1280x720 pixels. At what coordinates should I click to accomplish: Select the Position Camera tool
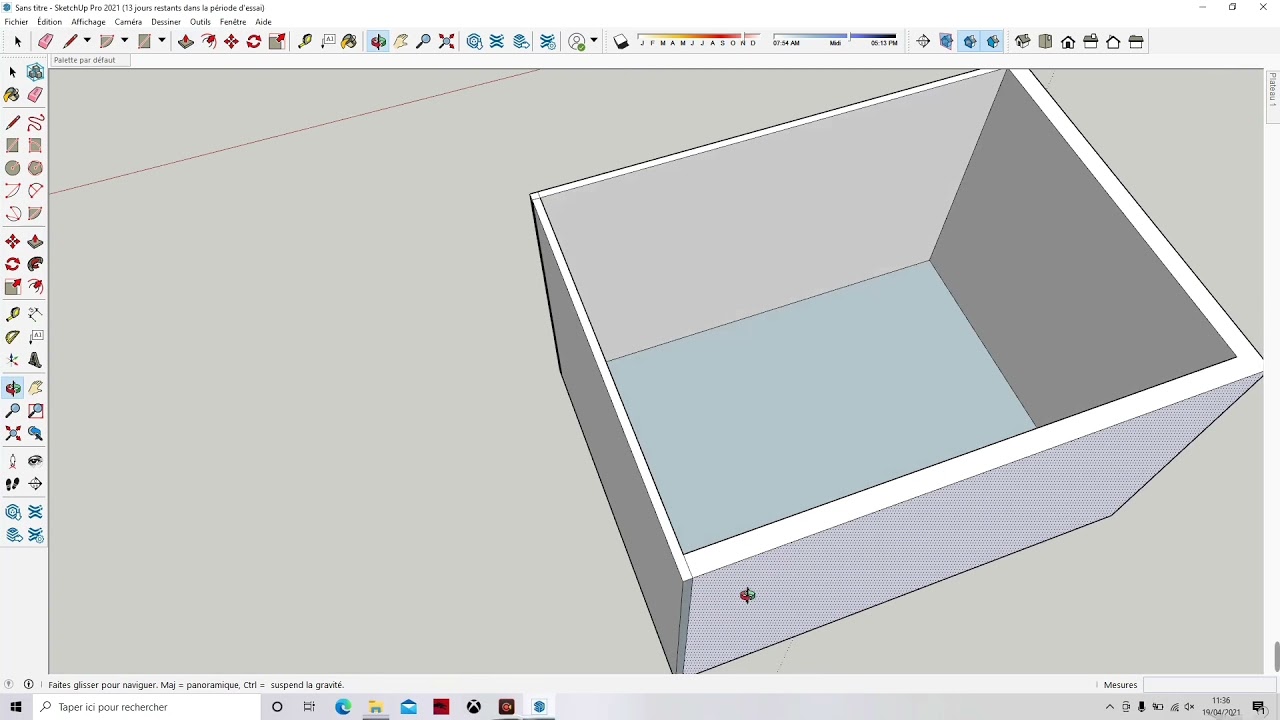pyautogui.click(x=13, y=461)
